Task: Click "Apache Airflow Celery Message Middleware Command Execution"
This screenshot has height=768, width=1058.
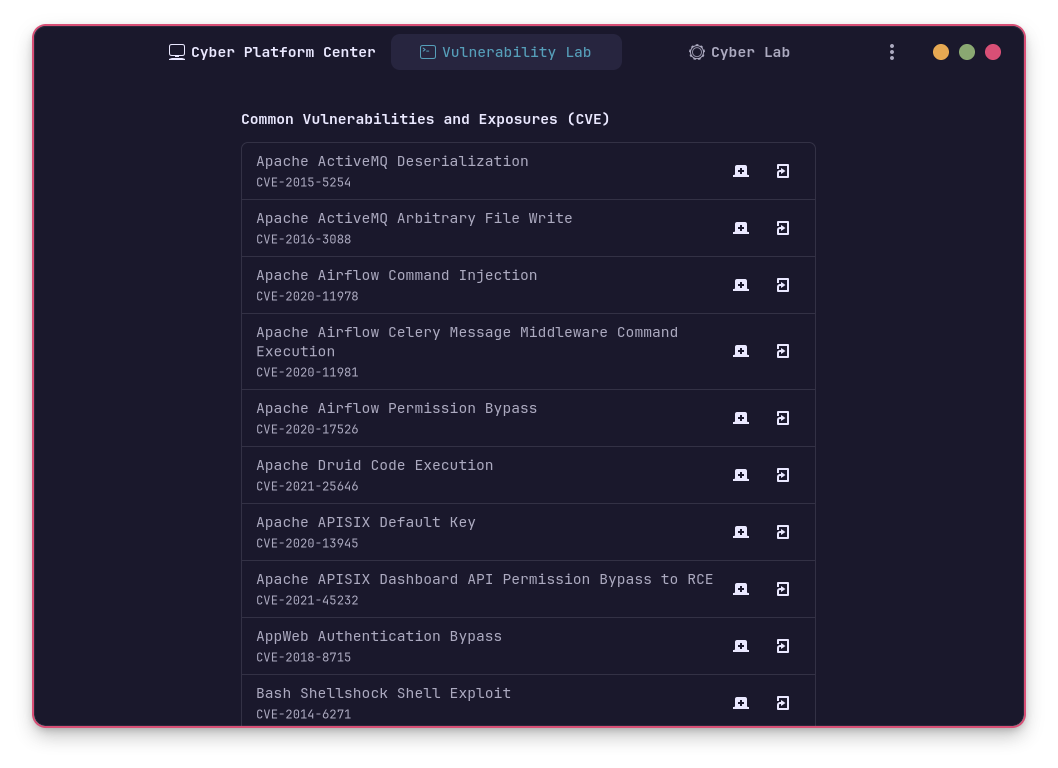Action: [467, 341]
